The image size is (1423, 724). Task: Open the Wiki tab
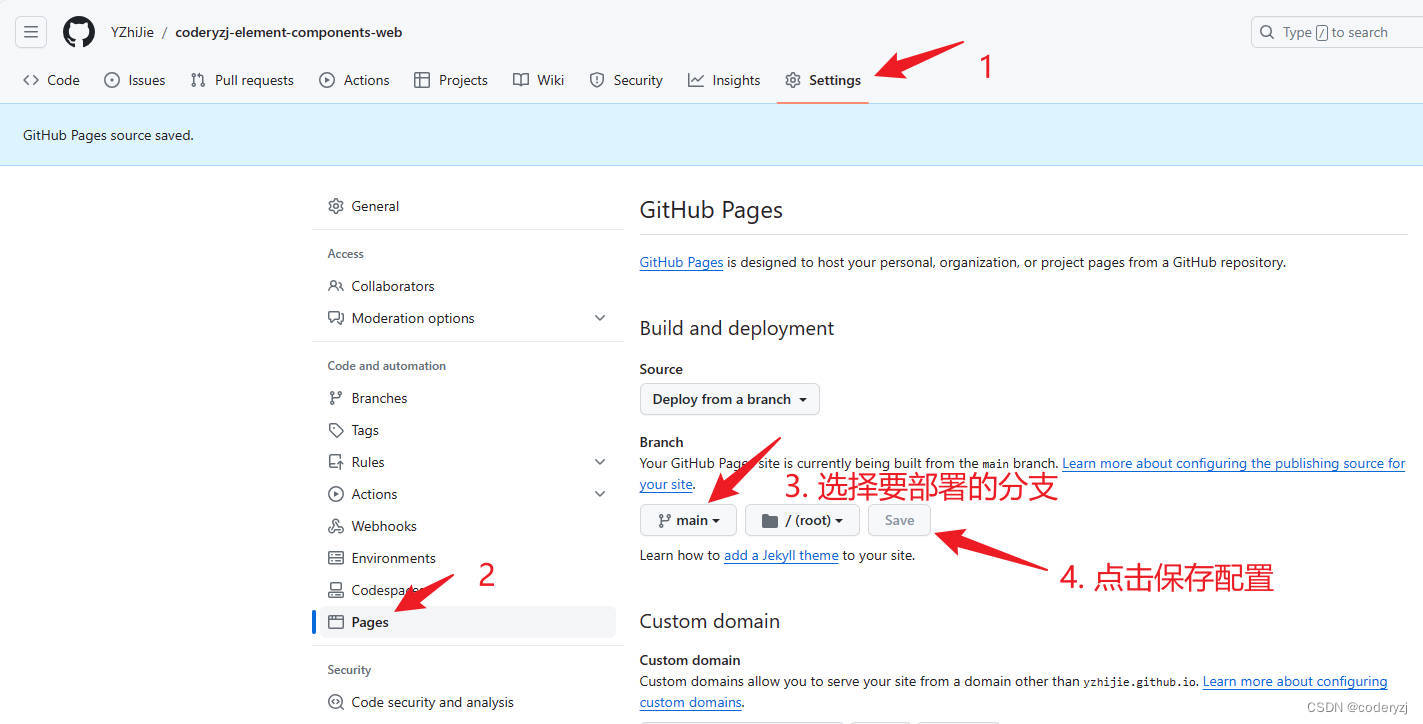coord(539,80)
